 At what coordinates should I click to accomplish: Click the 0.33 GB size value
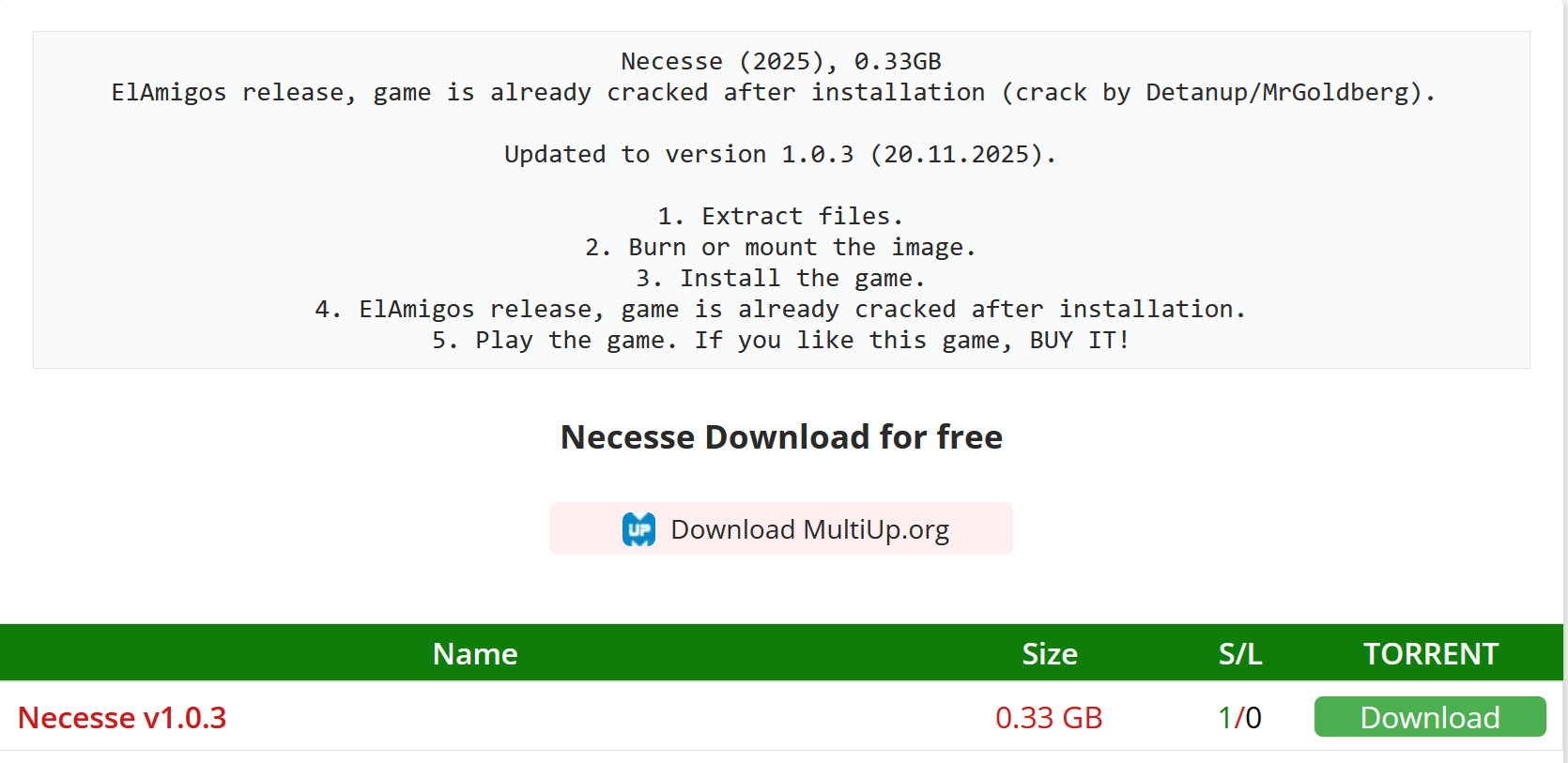pos(1049,718)
